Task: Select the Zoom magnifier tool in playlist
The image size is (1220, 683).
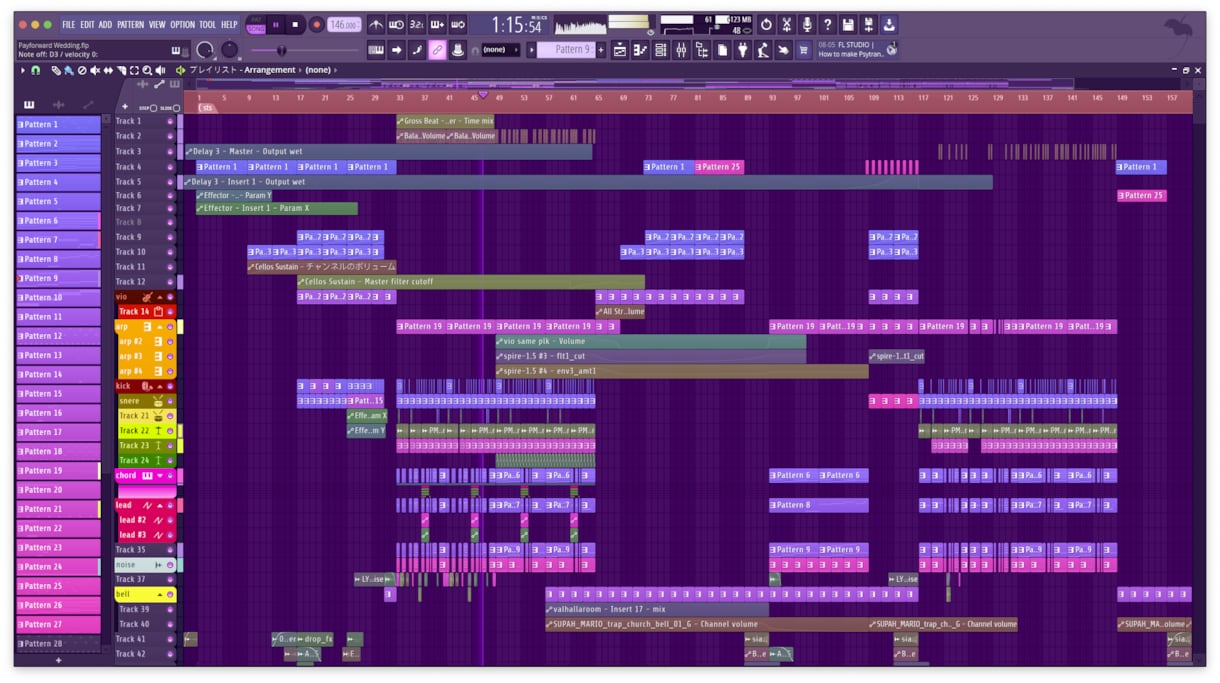Action: pos(147,70)
